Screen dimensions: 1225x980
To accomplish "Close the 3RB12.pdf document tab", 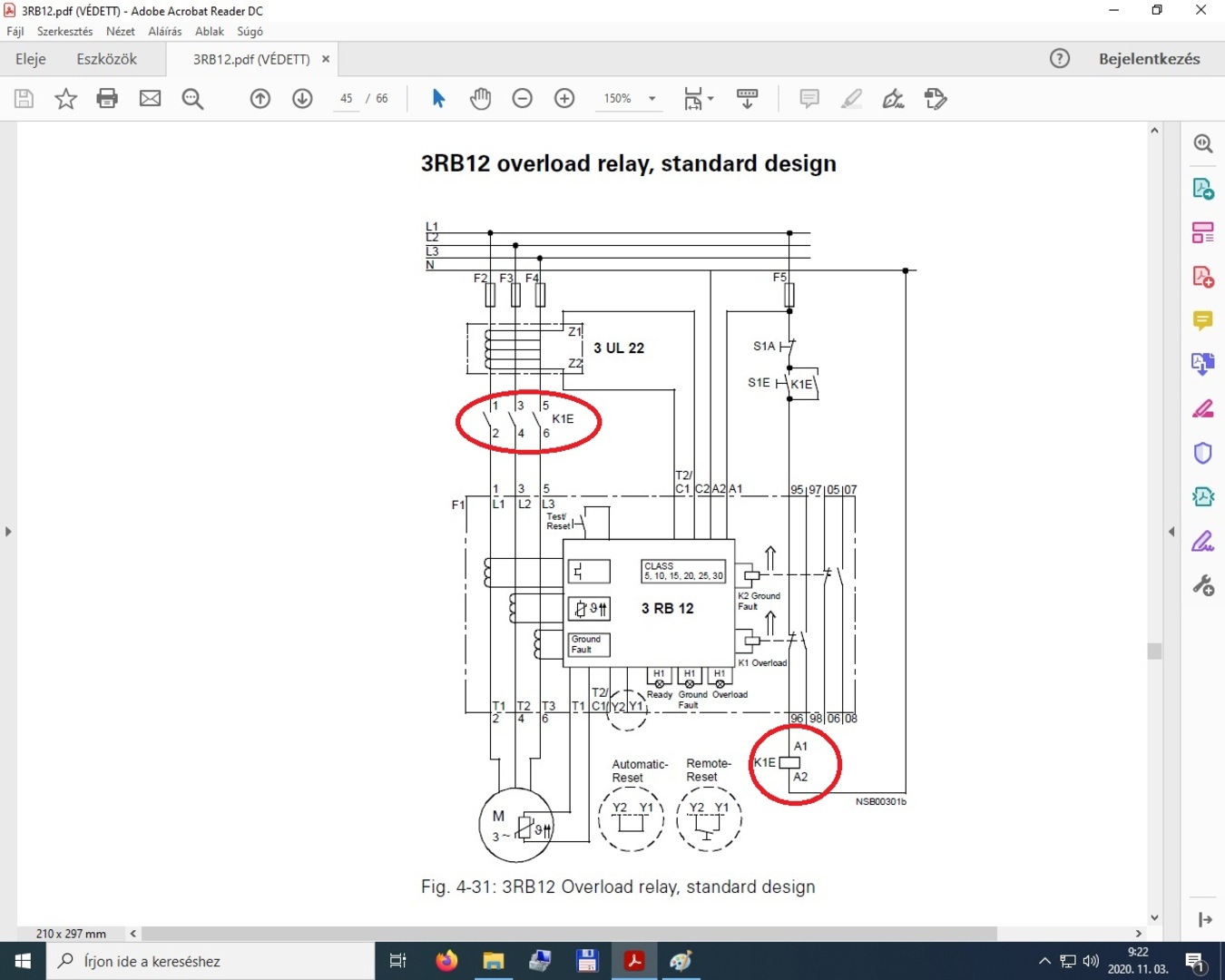I will pos(326,59).
